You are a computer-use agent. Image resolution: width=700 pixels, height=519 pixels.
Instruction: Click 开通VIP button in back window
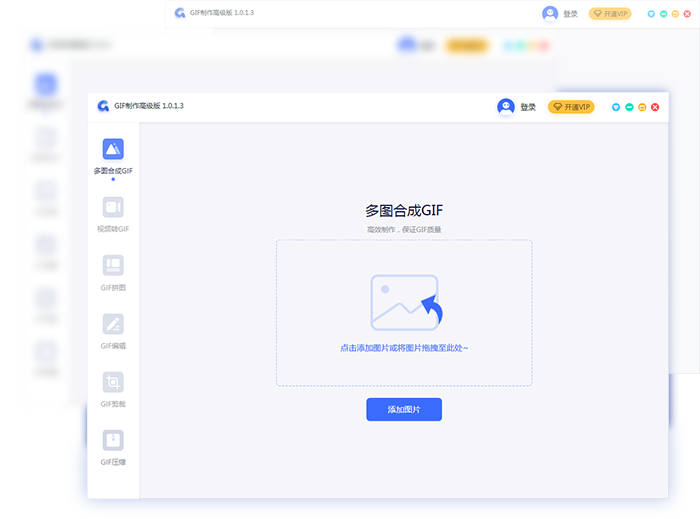tap(610, 14)
